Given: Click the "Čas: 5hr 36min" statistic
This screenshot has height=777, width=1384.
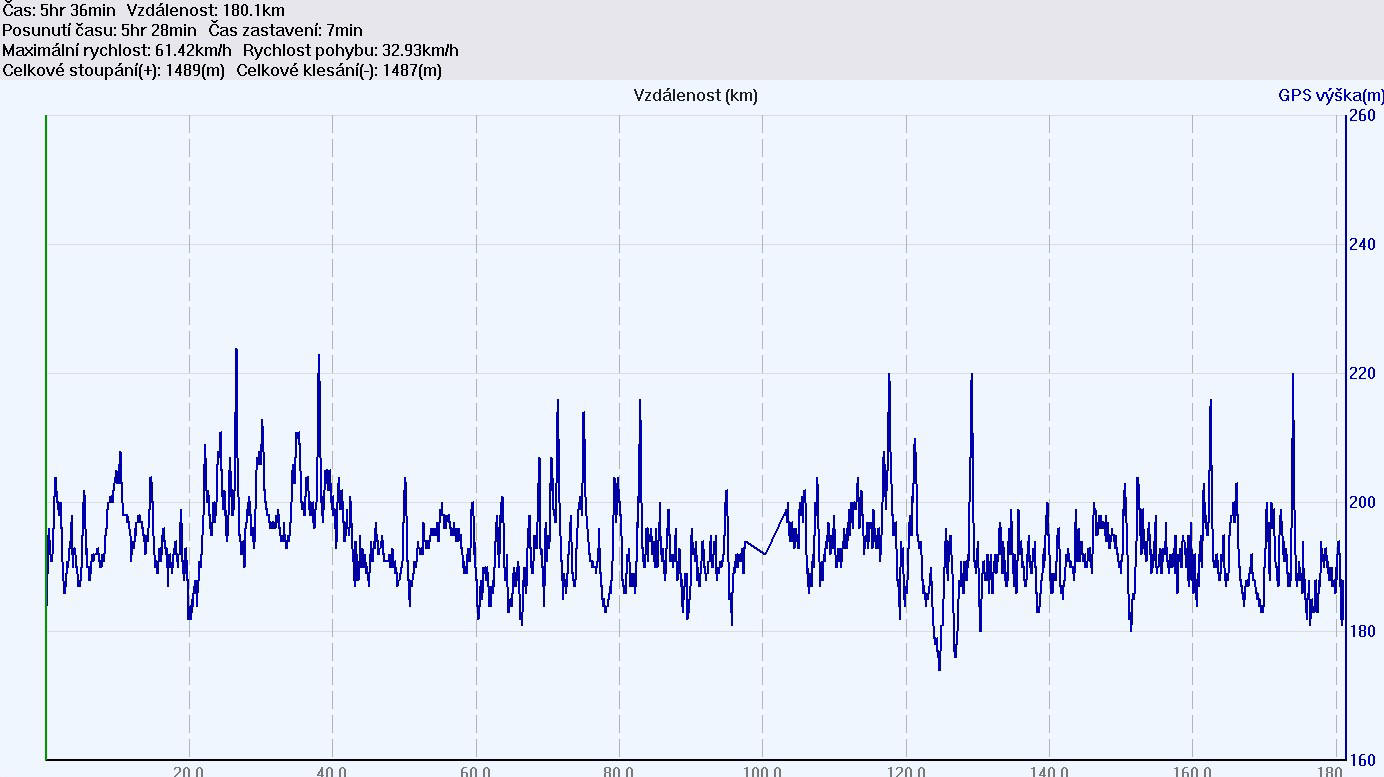Looking at the screenshot, I should [x=59, y=11].
